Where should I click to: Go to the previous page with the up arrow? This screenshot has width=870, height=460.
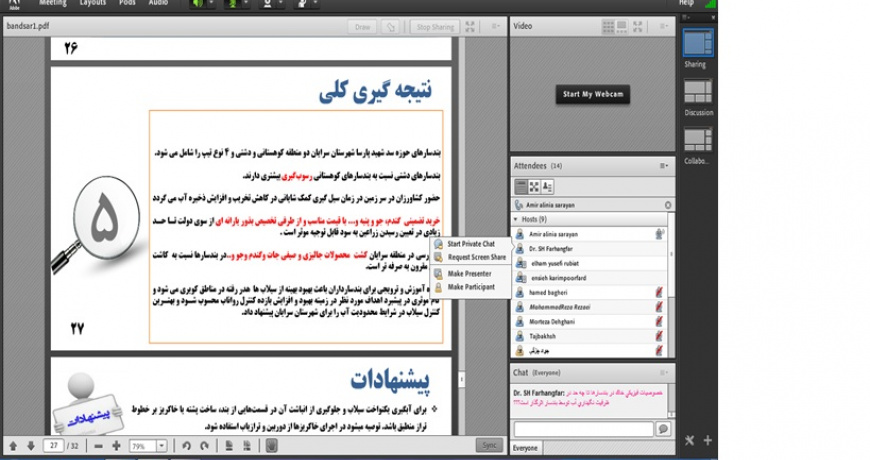[x=13, y=446]
